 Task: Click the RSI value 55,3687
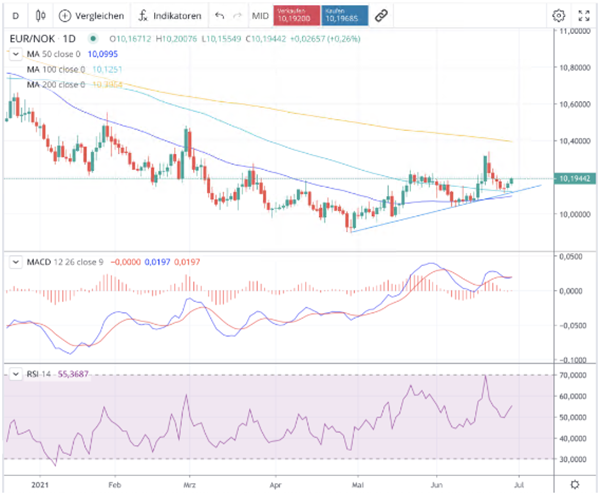pos(73,374)
